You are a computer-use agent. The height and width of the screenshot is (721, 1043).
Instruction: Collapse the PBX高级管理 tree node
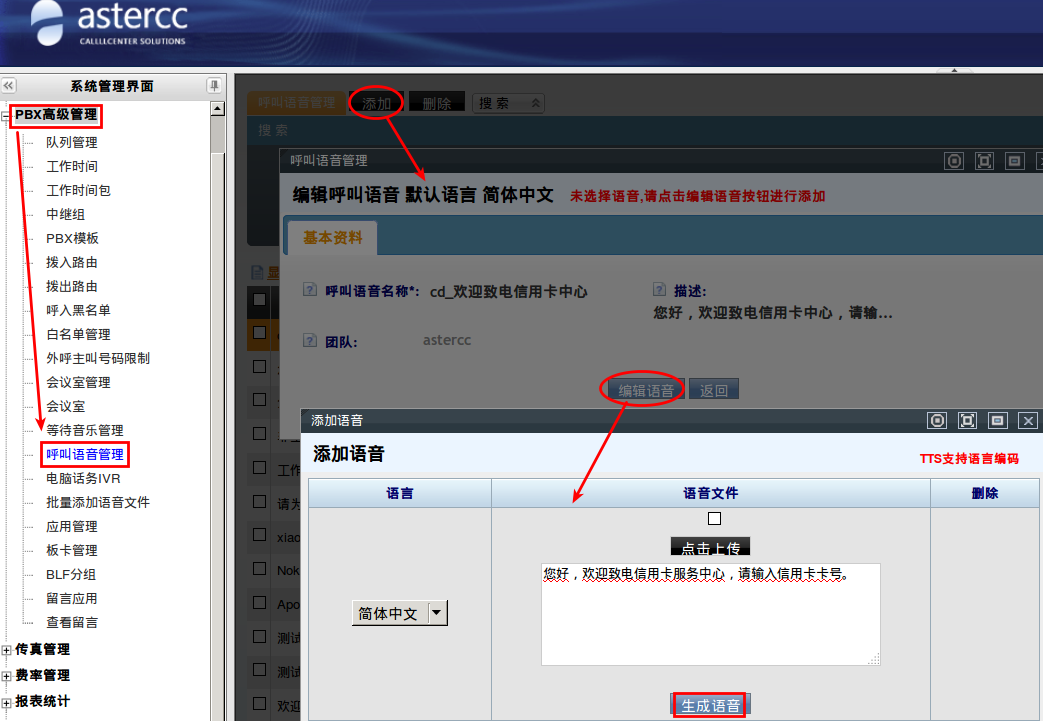(x=8, y=116)
